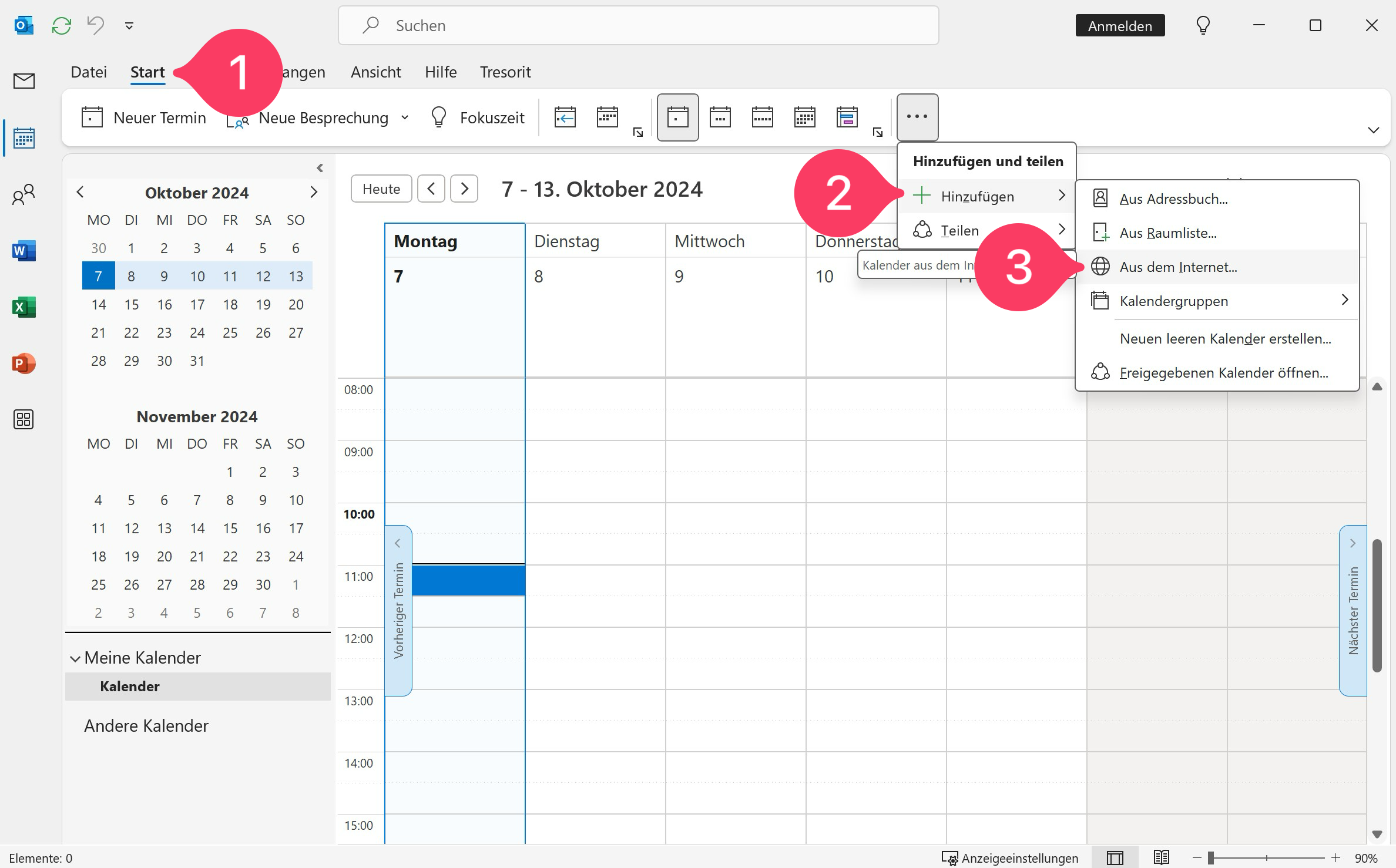Switch to Month view toolbar icon
This screenshot has width=1396, height=868.
coord(804,117)
